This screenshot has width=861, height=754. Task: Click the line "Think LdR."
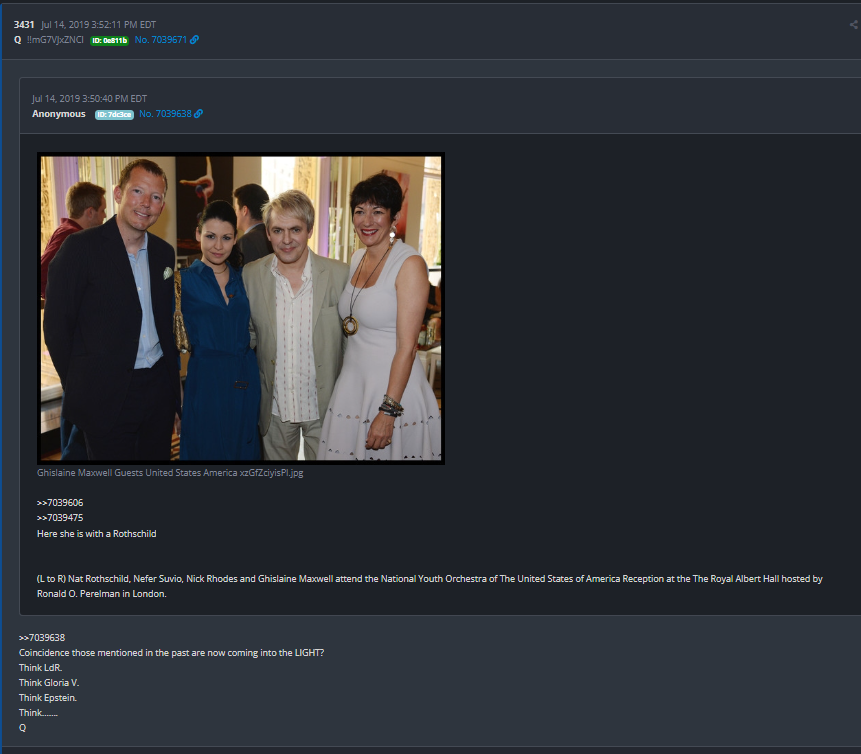(41, 668)
